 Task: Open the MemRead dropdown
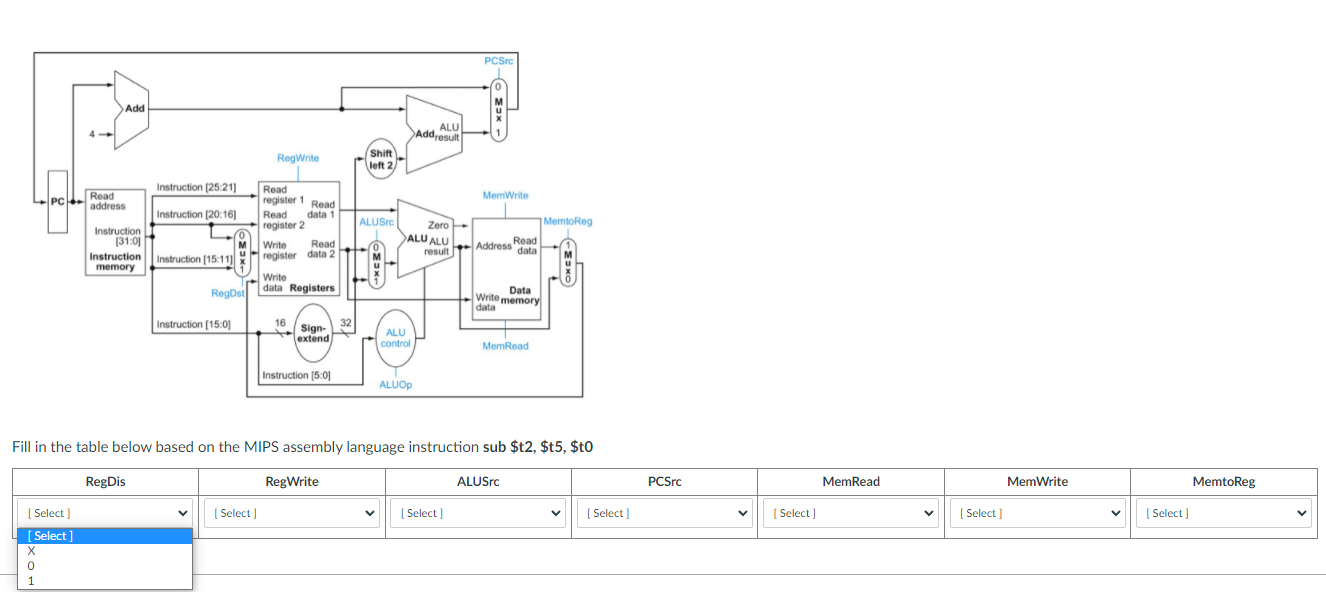point(851,512)
